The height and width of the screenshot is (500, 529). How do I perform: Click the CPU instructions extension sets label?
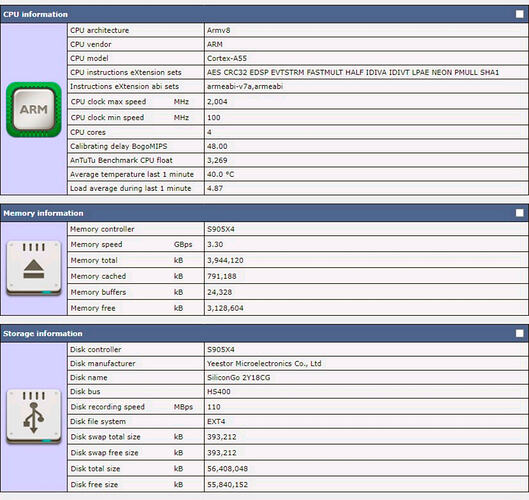(x=126, y=73)
